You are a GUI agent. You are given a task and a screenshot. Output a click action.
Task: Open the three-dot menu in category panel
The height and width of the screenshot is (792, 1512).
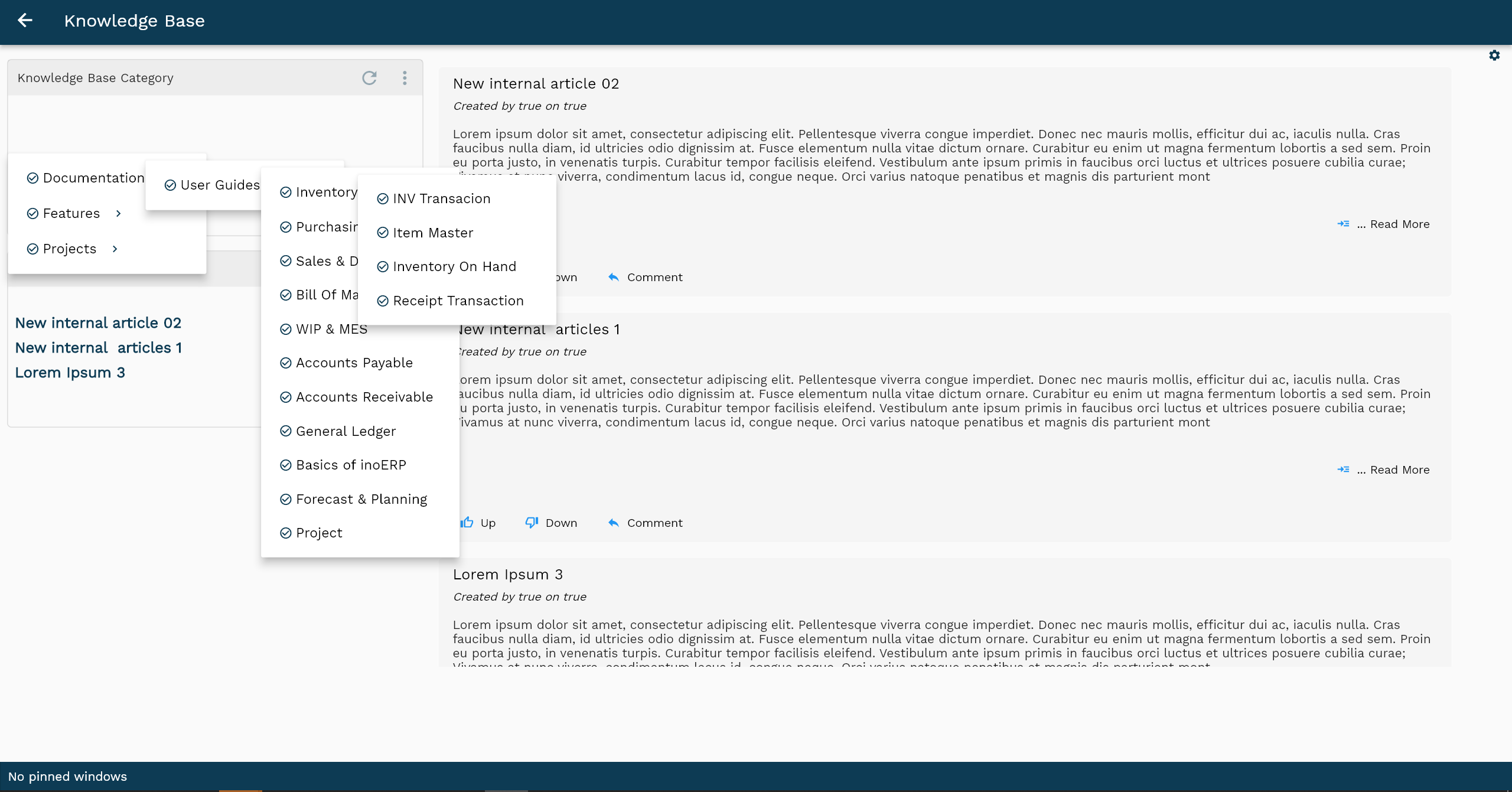point(405,78)
